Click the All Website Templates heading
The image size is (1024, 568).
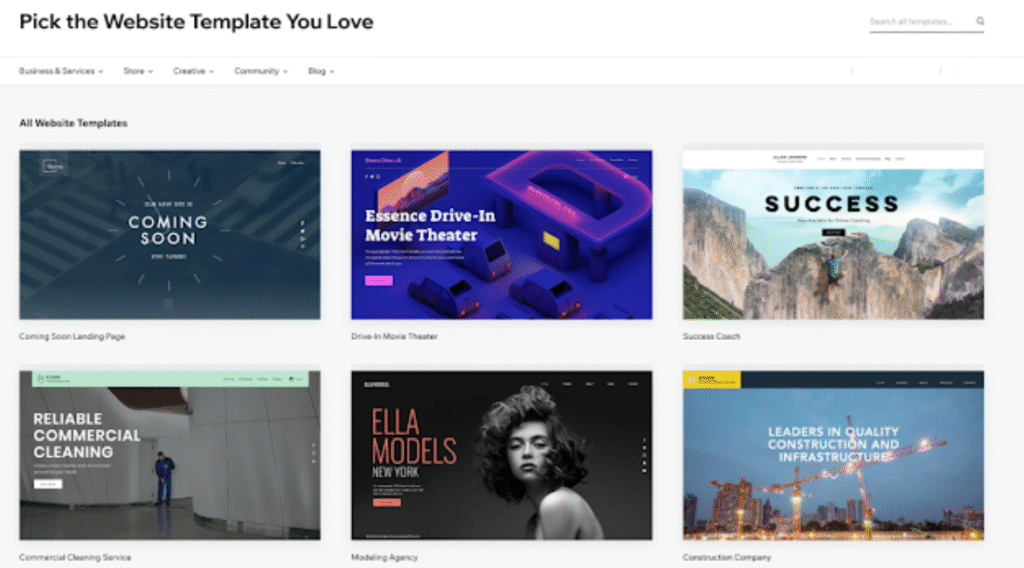coord(73,123)
